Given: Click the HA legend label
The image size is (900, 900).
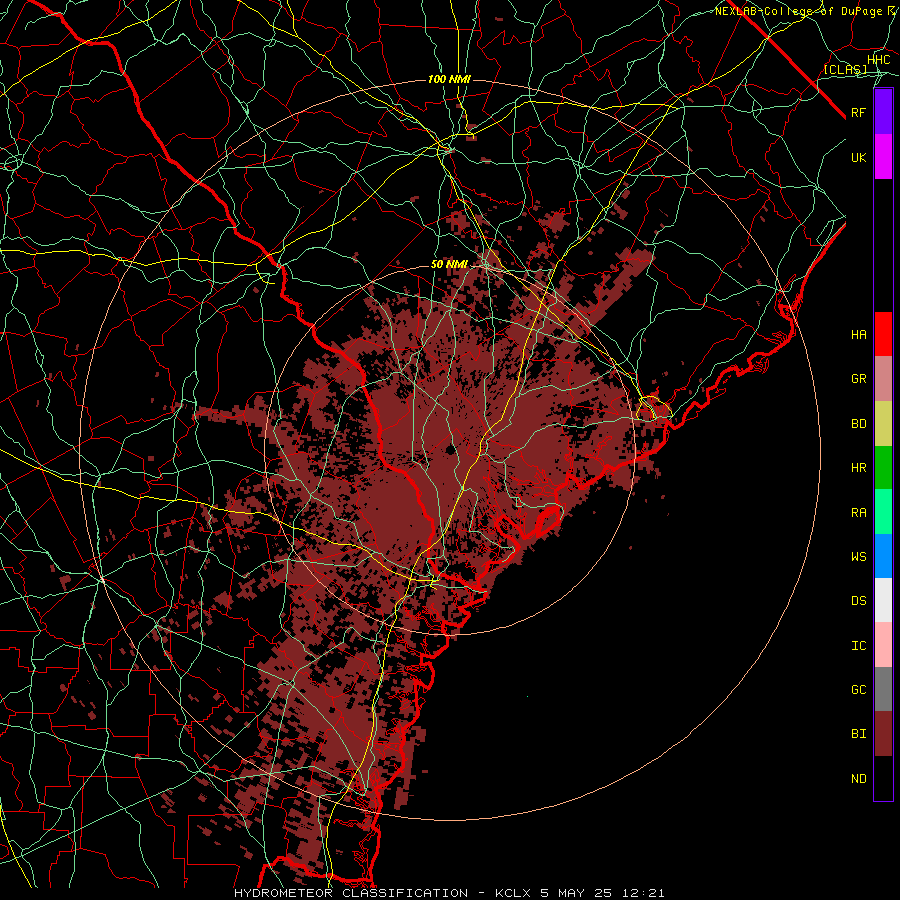Looking at the screenshot, I should coord(859,335).
